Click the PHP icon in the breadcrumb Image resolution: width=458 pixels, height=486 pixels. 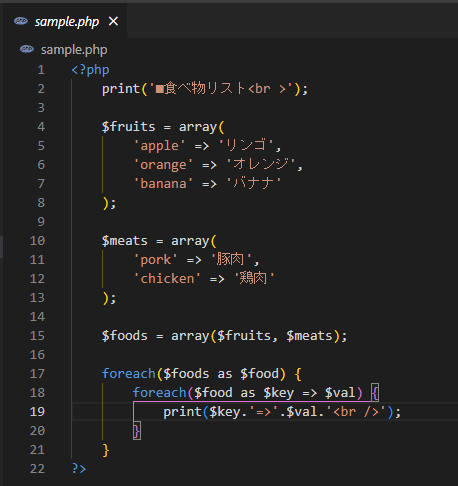pyautogui.click(x=27, y=49)
